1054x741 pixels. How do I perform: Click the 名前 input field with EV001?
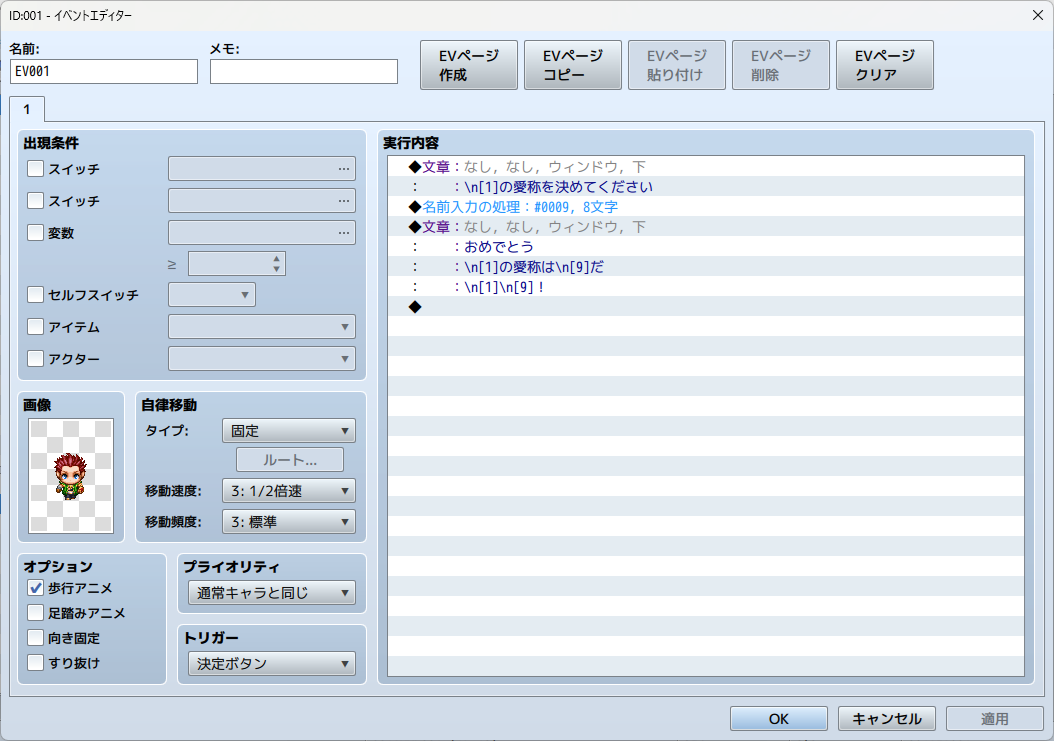[104, 72]
